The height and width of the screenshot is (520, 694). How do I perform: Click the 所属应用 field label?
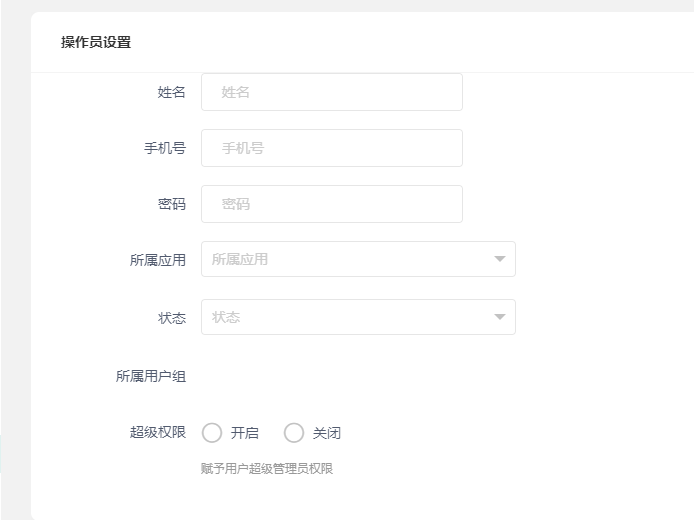click(x=158, y=260)
